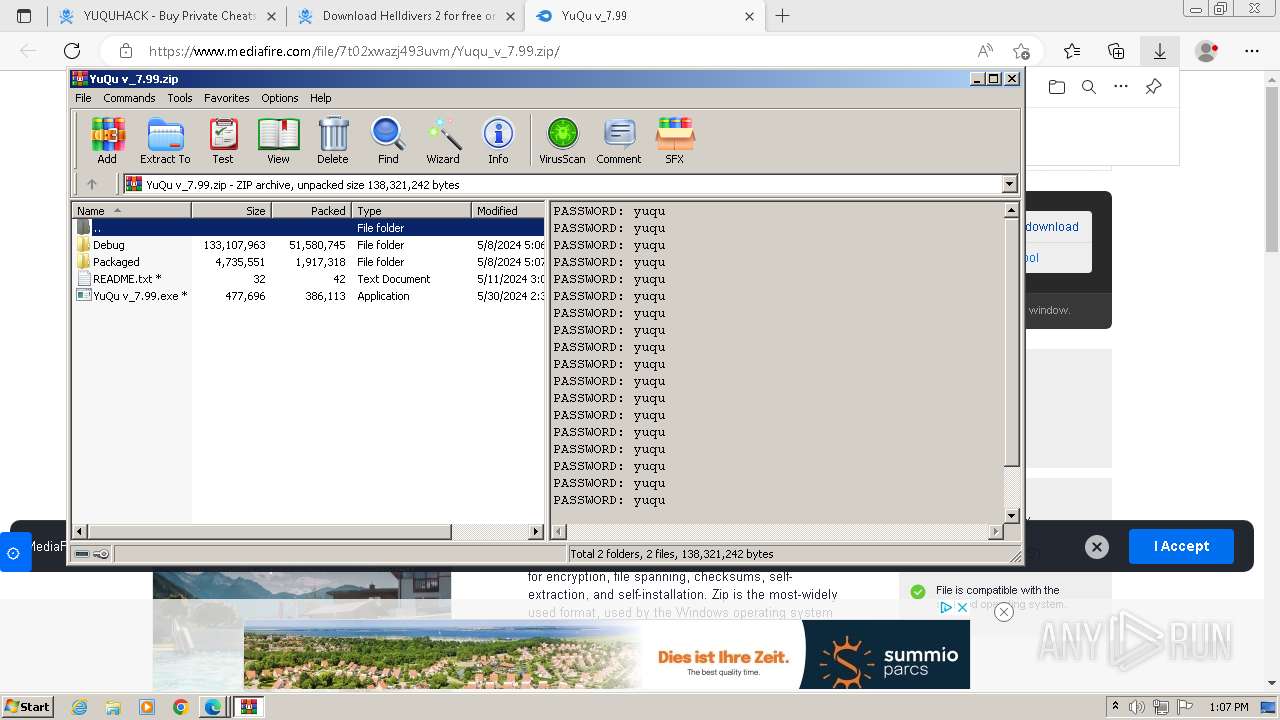Open the Help menu

[320, 98]
